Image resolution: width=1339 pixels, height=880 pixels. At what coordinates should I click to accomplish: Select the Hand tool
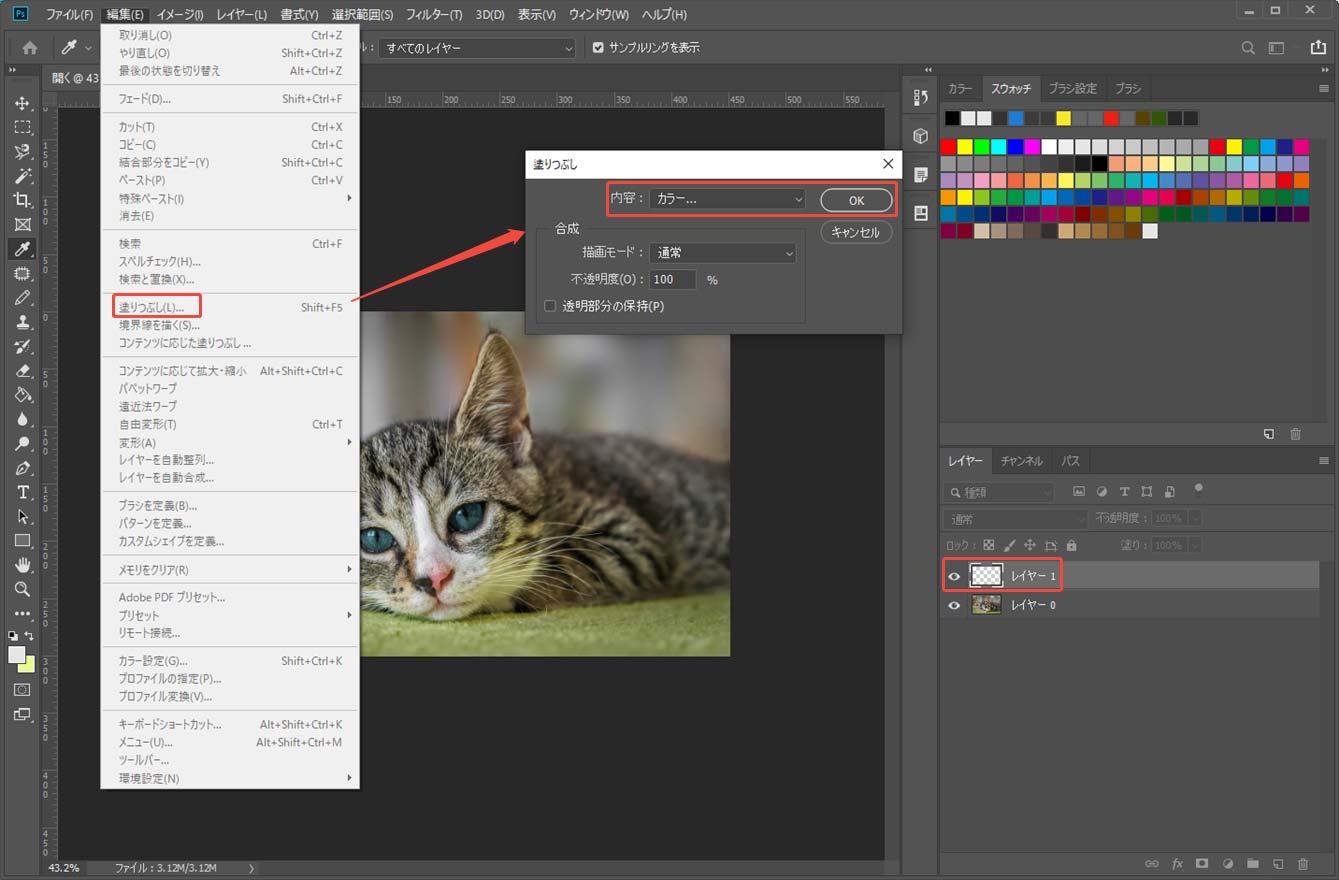pyautogui.click(x=22, y=565)
